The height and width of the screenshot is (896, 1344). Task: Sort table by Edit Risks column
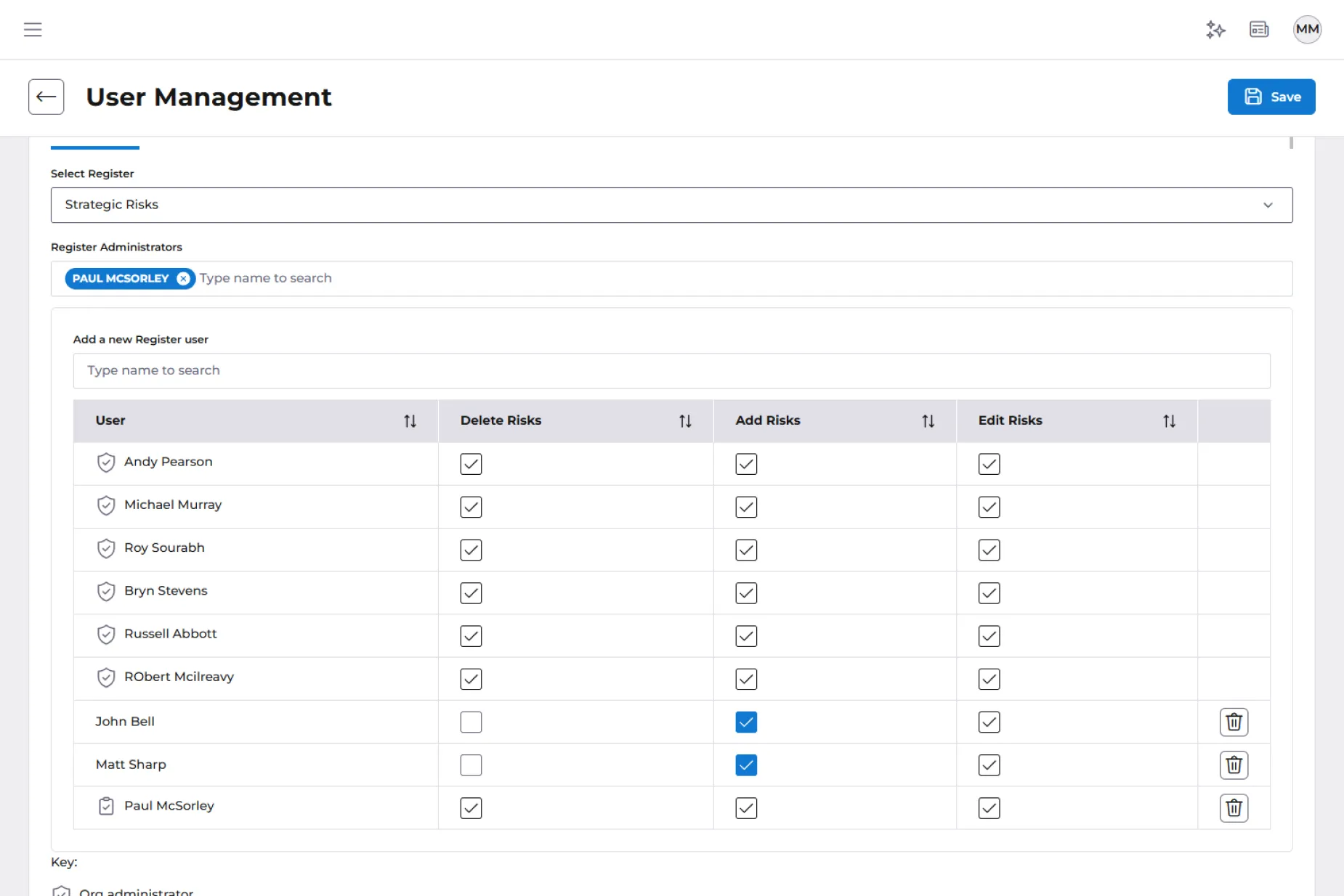coord(1169,421)
